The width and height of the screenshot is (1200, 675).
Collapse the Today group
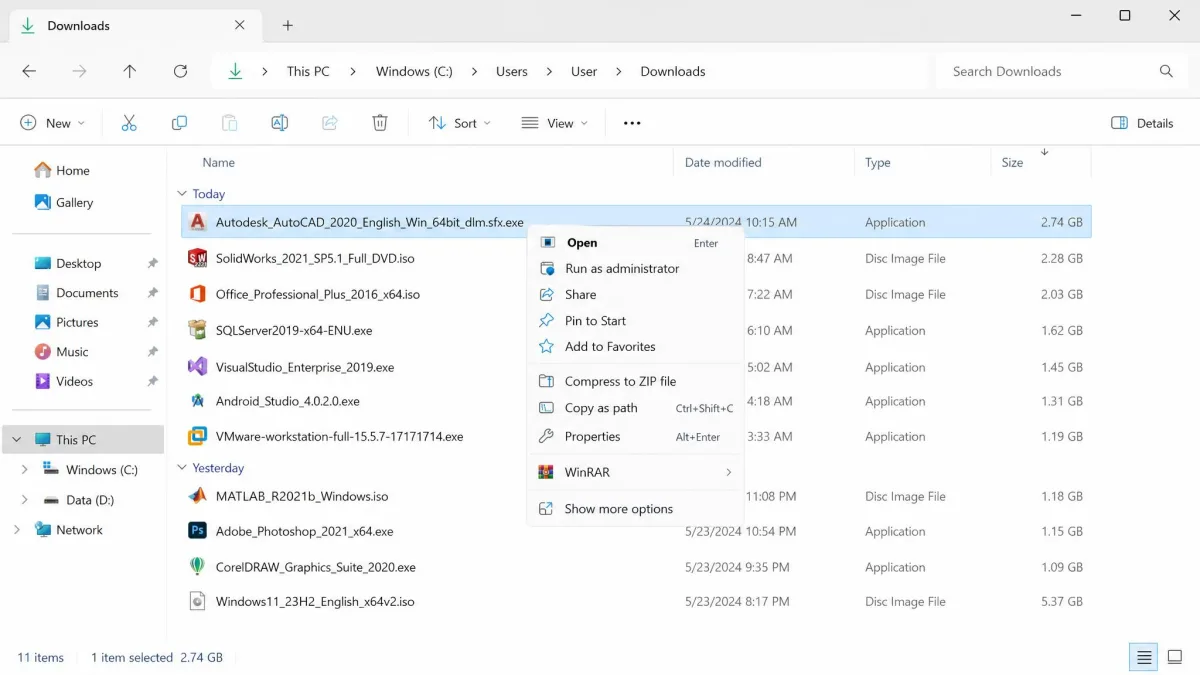point(182,194)
